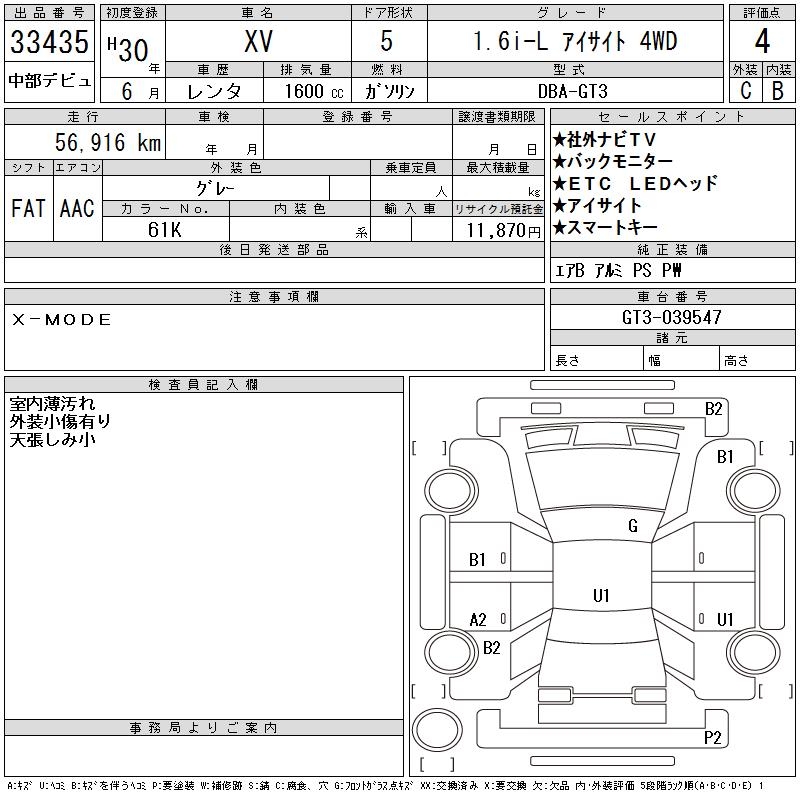Click the P2 mark on the rear bumper

coord(713,737)
